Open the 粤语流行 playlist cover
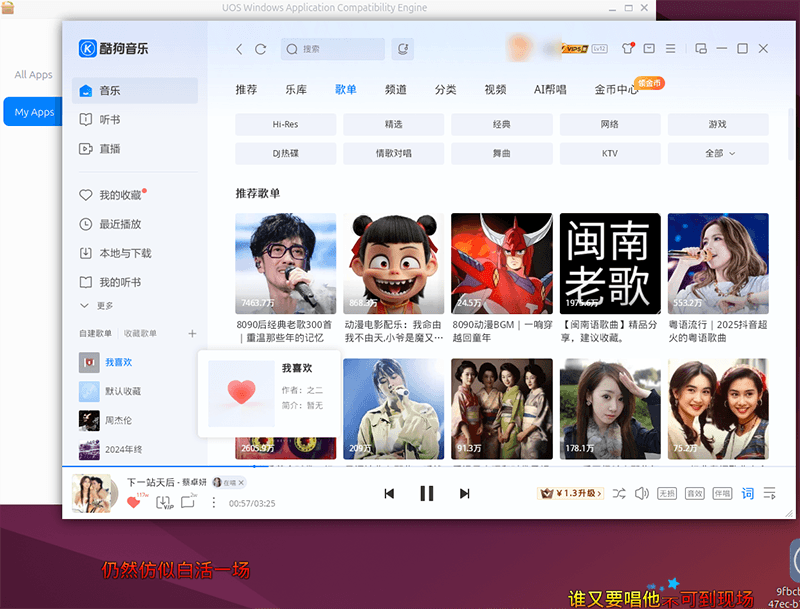The width and height of the screenshot is (800, 609). coord(718,263)
